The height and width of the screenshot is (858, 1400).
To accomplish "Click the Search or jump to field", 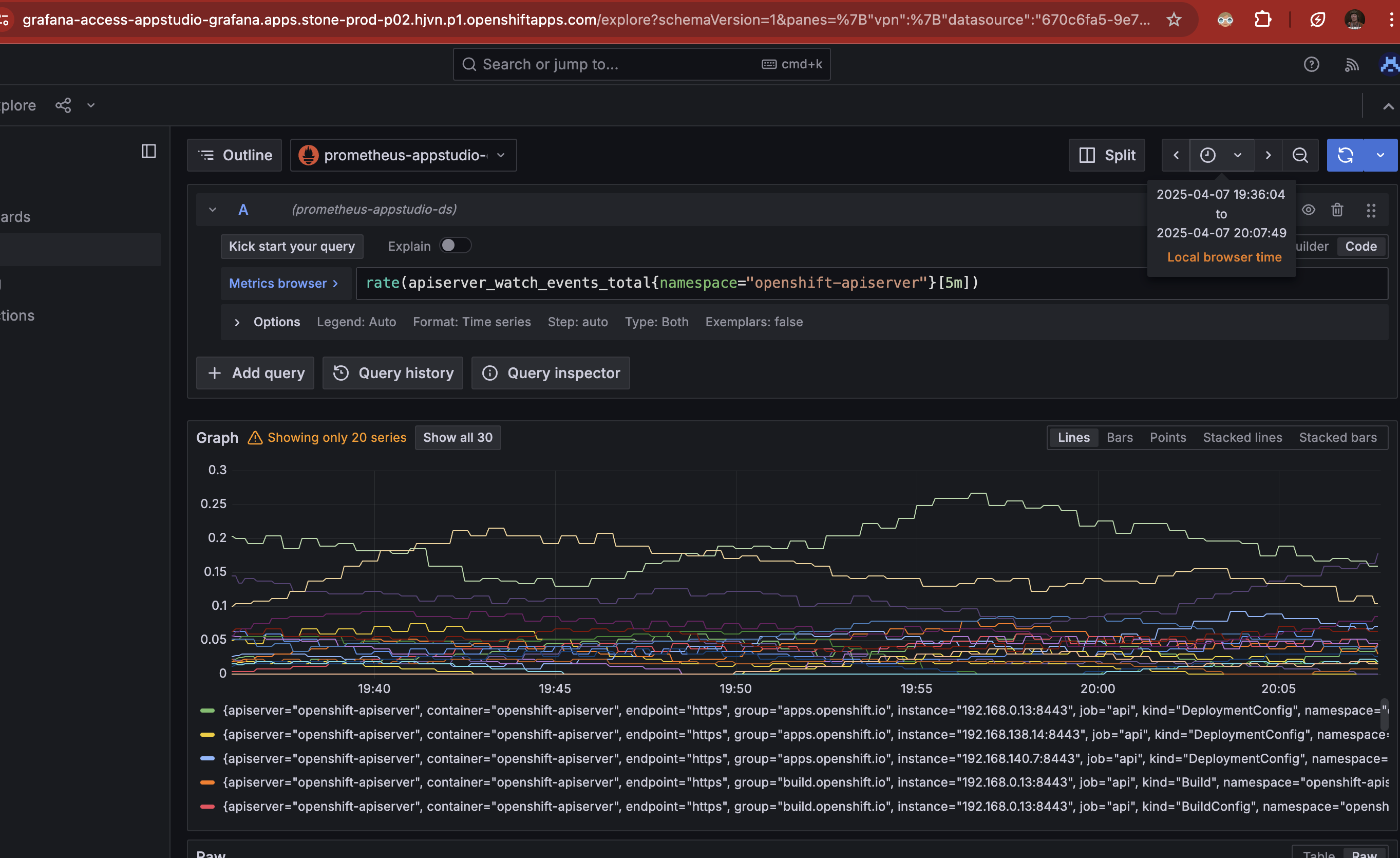I will coord(641,64).
